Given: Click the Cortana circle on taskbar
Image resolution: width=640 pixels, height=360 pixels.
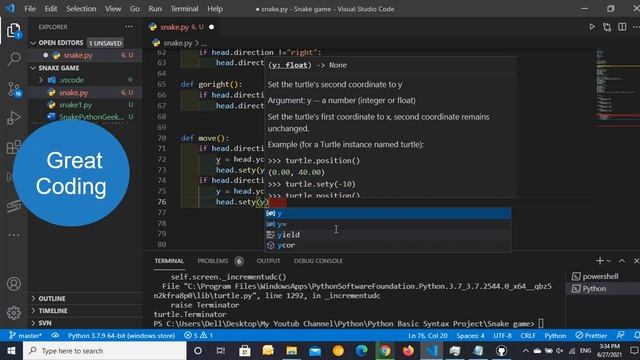Looking at the screenshot, I should [x=198, y=351].
